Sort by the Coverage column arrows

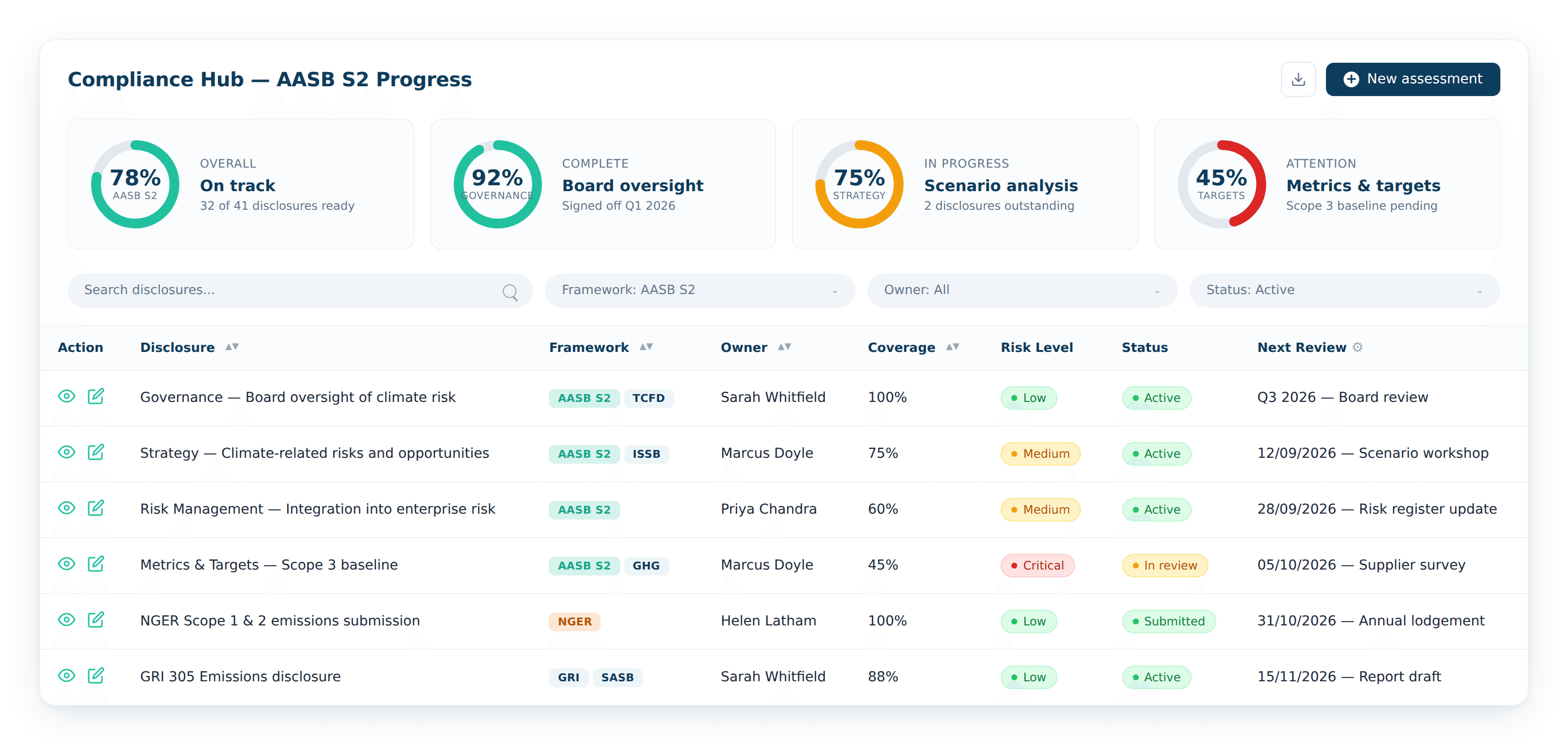coord(952,347)
